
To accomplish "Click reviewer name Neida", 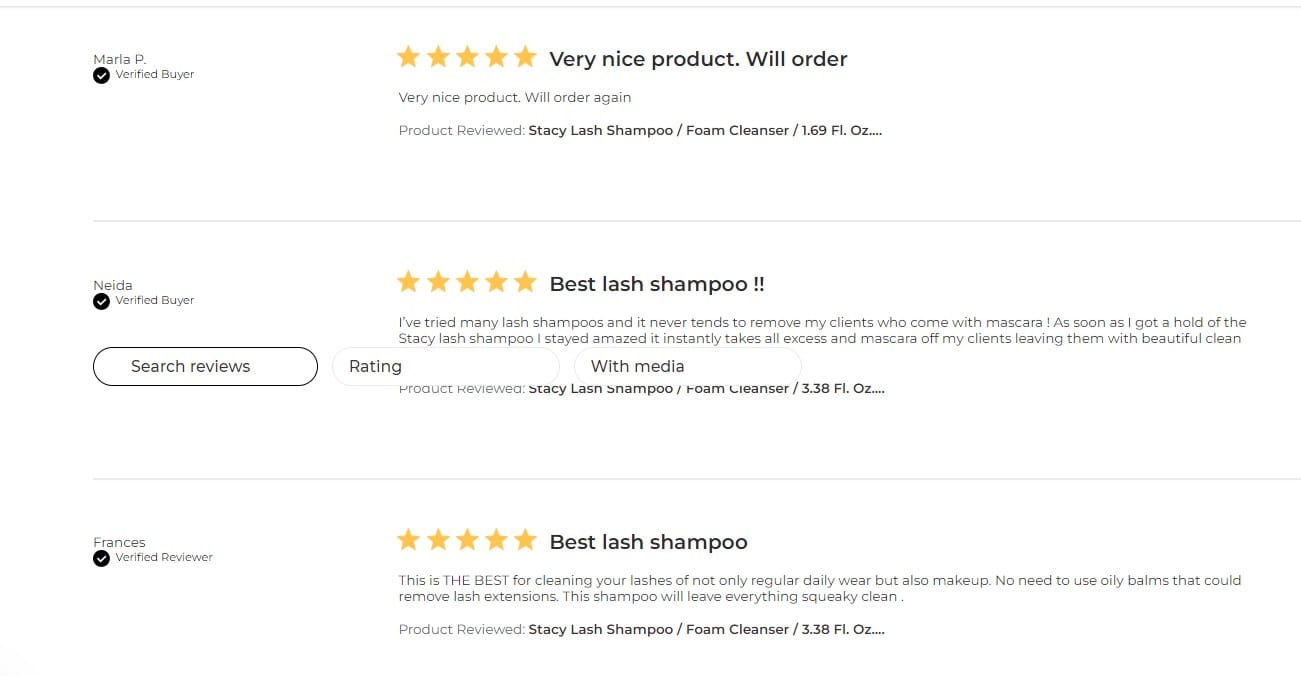I will pos(113,285).
